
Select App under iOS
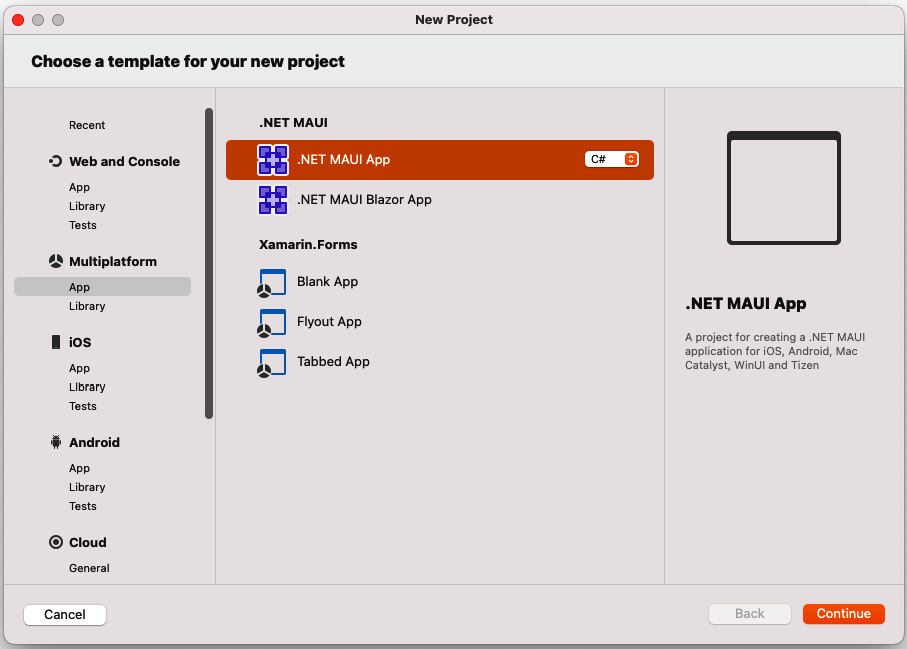[x=79, y=368]
